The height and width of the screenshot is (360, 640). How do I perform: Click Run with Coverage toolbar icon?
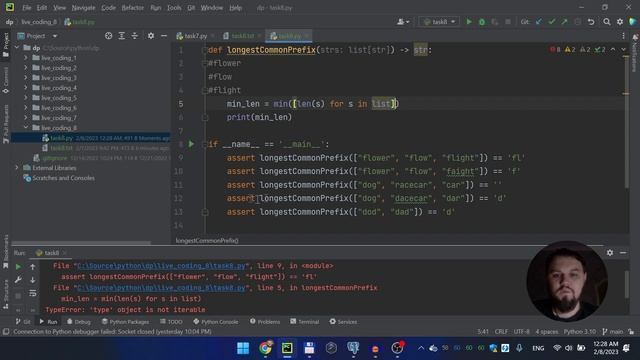click(495, 22)
